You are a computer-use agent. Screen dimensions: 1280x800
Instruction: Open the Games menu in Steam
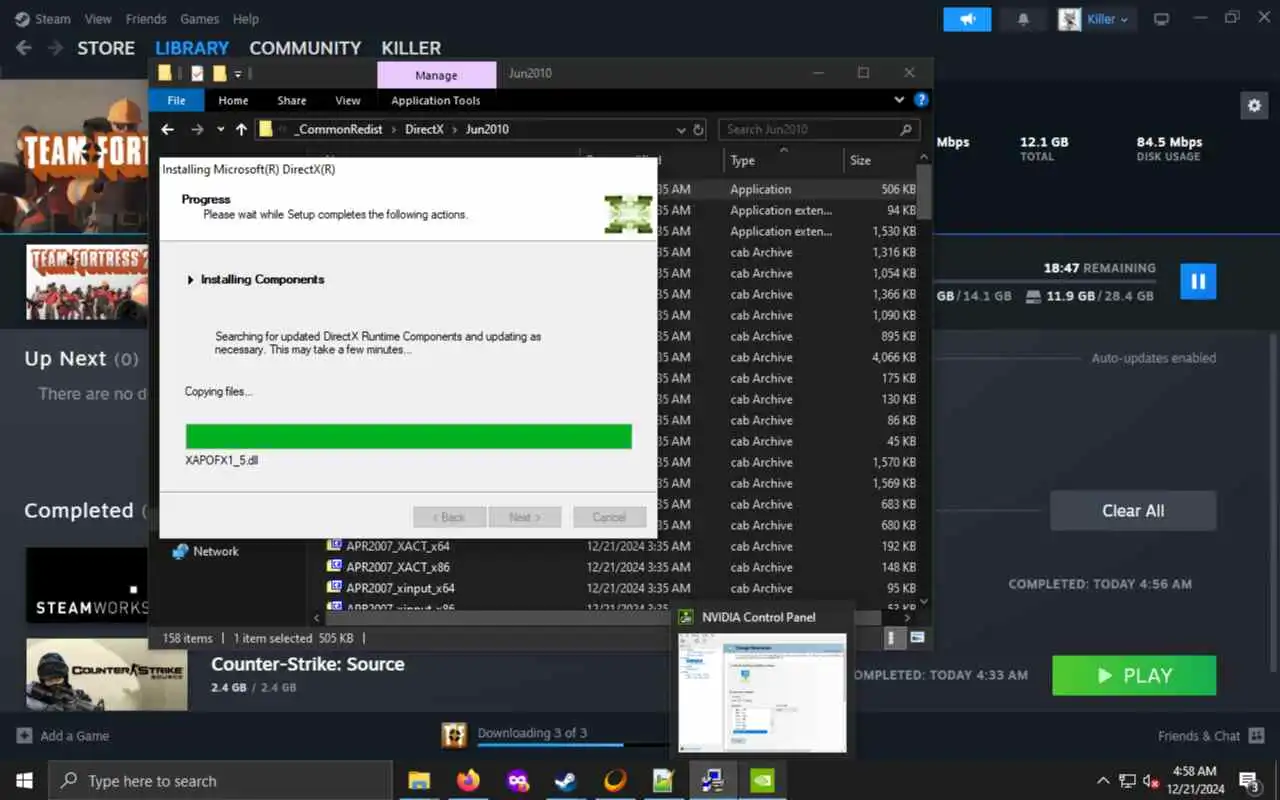point(199,19)
